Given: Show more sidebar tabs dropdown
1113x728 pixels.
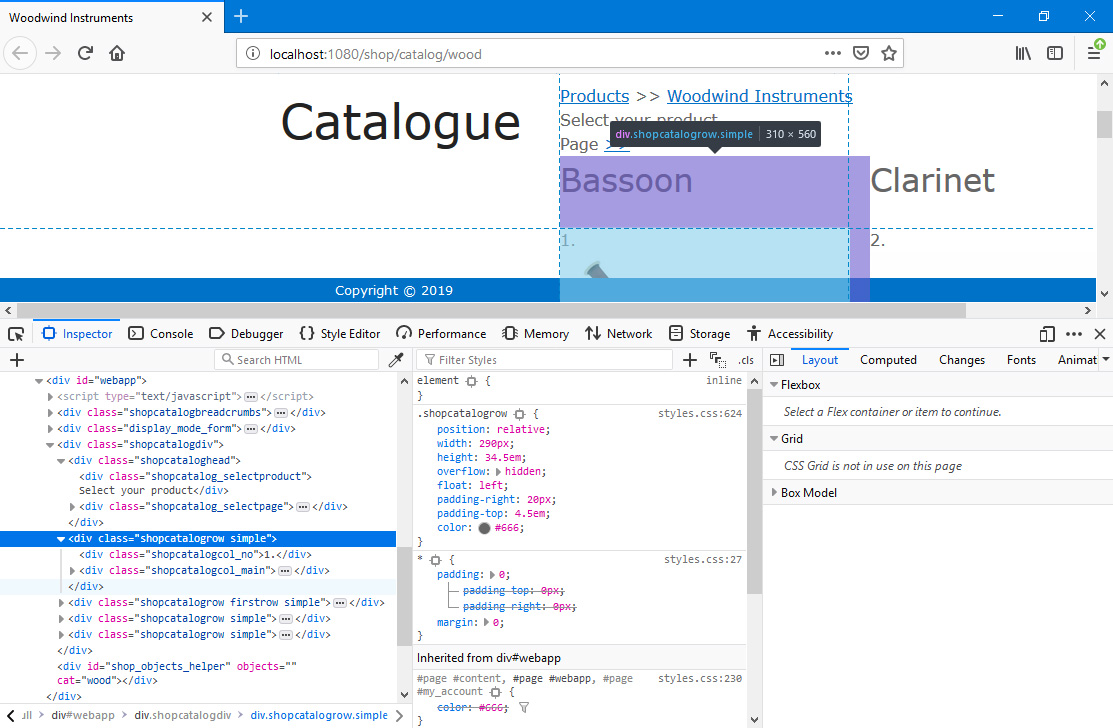Looking at the screenshot, I should tap(1106, 360).
